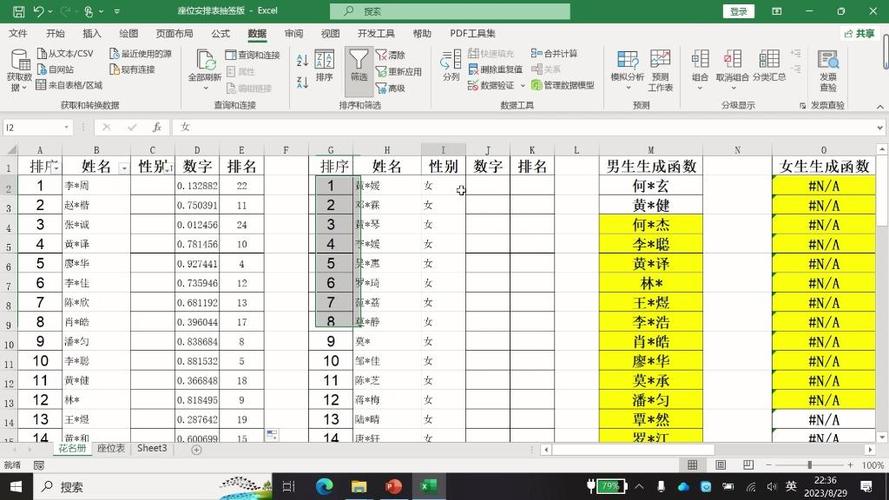Select Normal view in status bar
889x500 pixels.
click(692, 465)
